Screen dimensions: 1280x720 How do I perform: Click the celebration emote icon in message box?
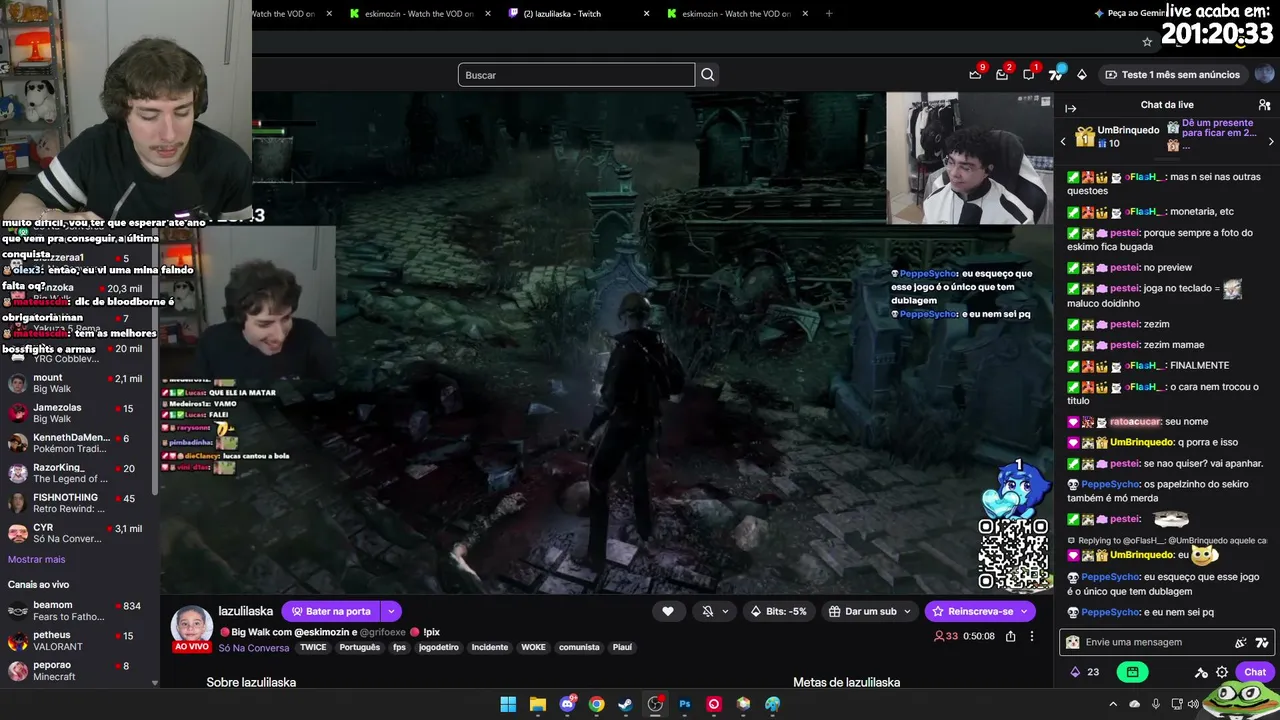tap(1241, 642)
